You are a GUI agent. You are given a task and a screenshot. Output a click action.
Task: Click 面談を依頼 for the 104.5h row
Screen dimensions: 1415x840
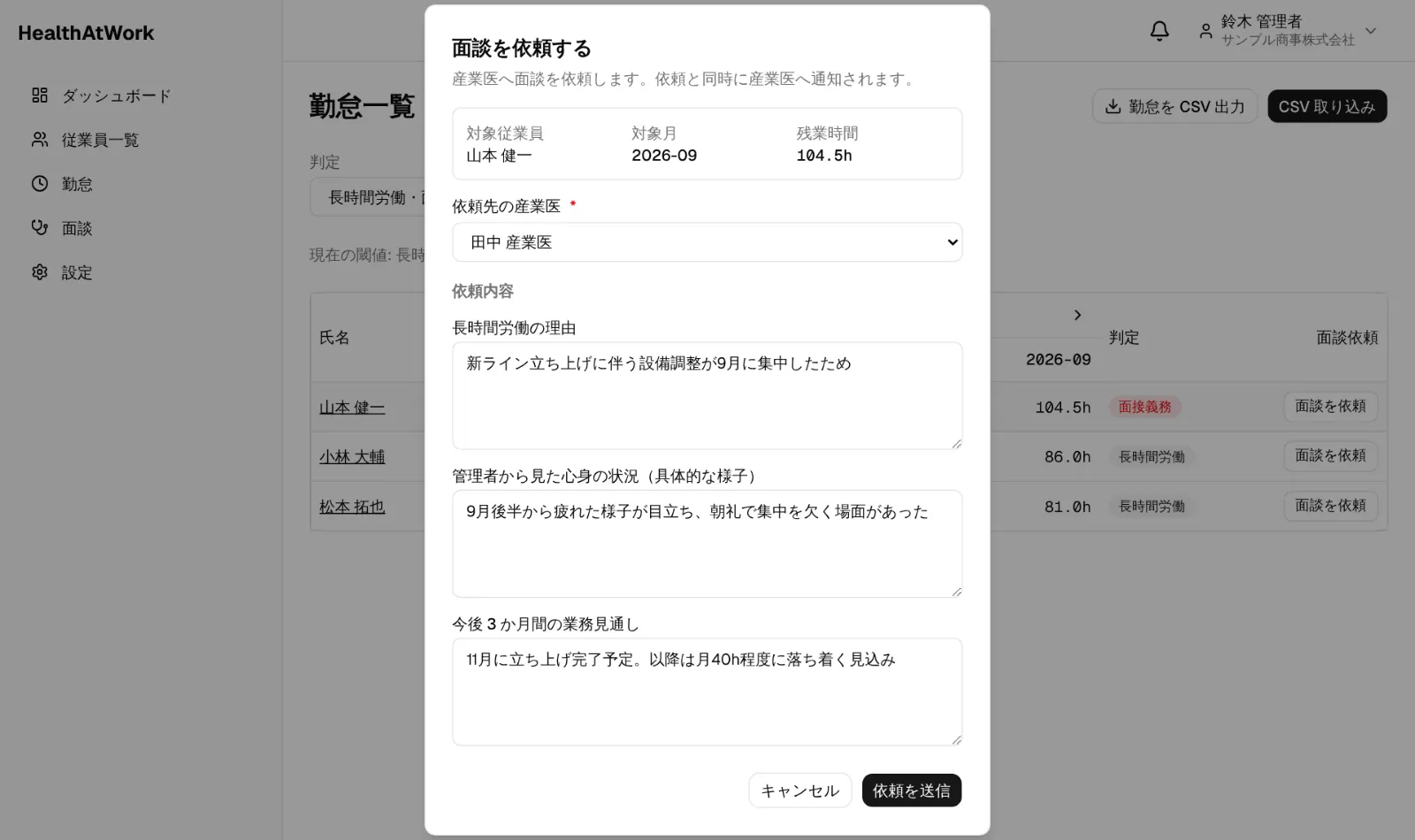(1330, 407)
